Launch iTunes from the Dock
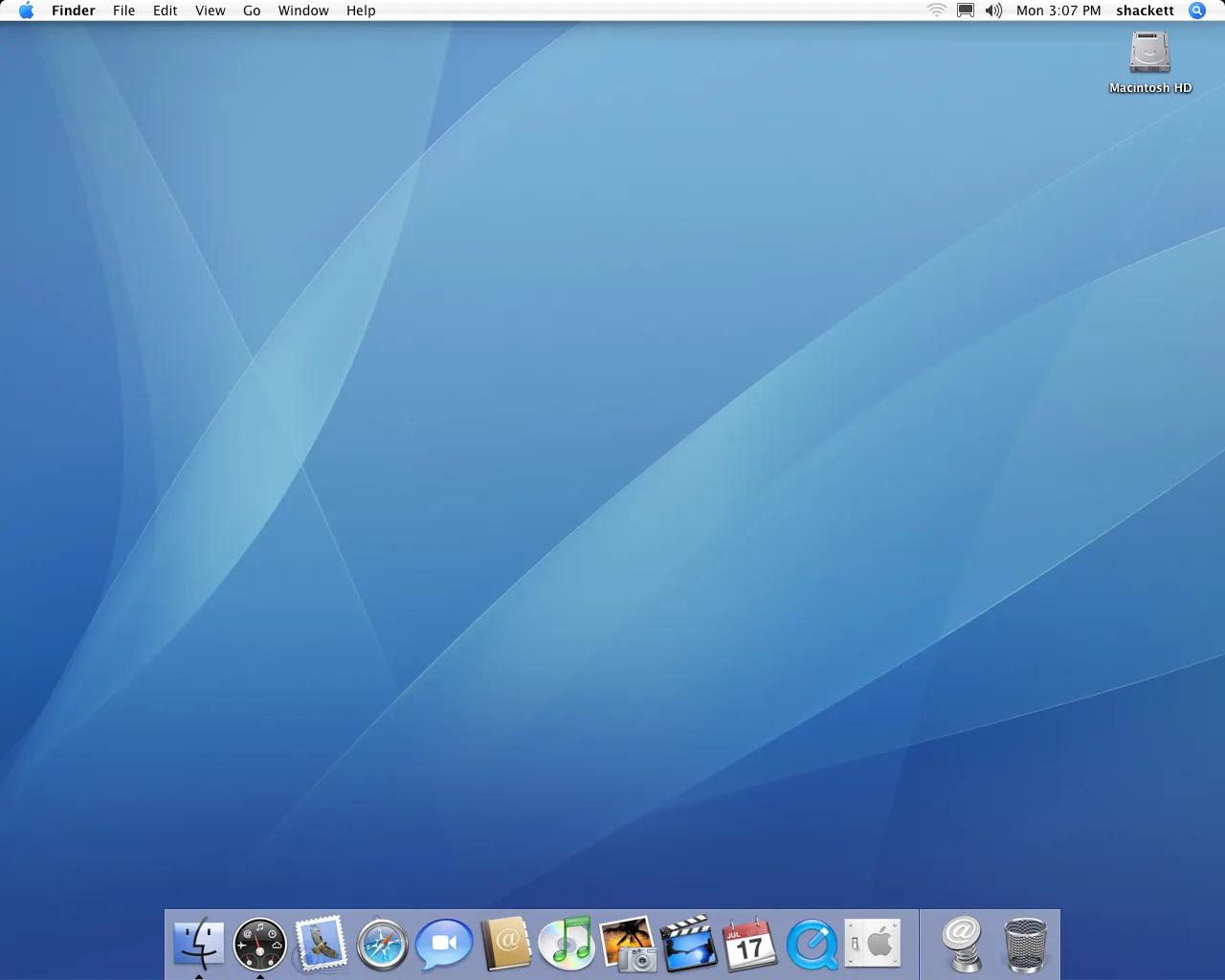The image size is (1225, 980). pos(567,944)
